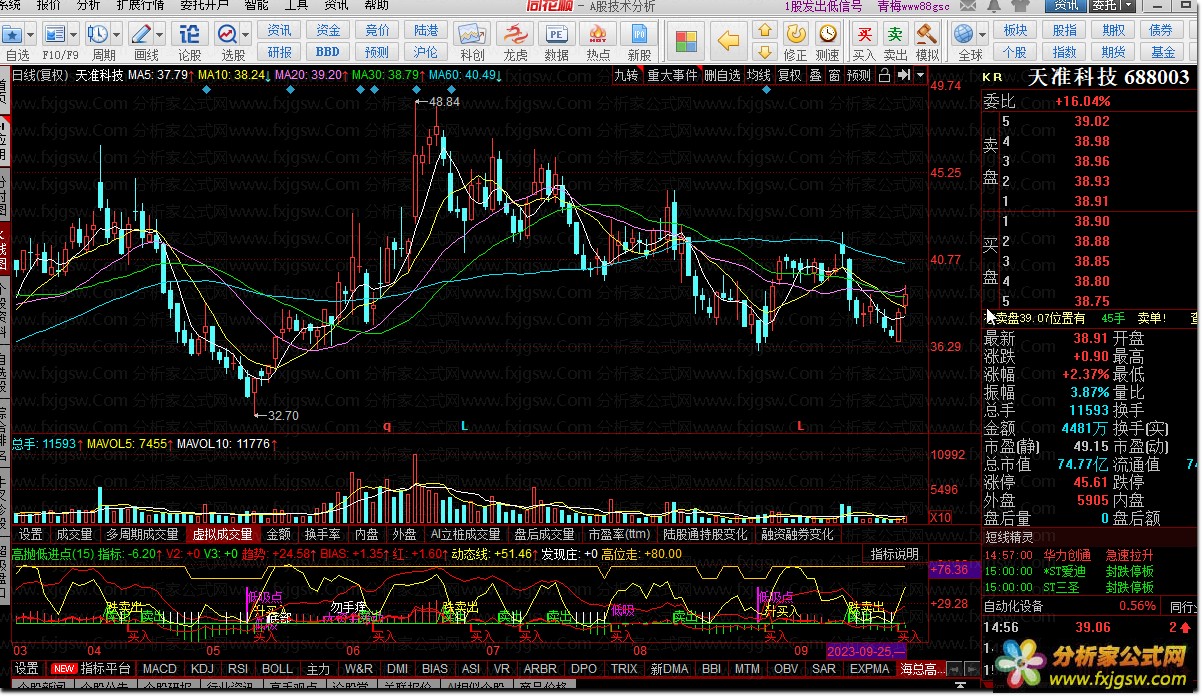Image resolution: width=1203 pixels, height=696 pixels.
Task: Toggle the chart lock padlock icon
Action: (884, 75)
